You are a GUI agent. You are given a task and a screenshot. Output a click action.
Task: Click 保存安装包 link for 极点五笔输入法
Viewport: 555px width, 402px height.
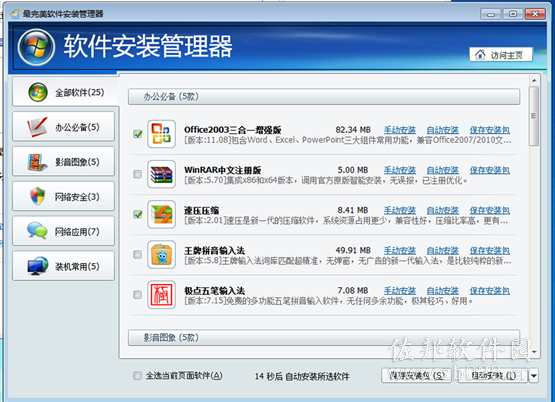[490, 291]
